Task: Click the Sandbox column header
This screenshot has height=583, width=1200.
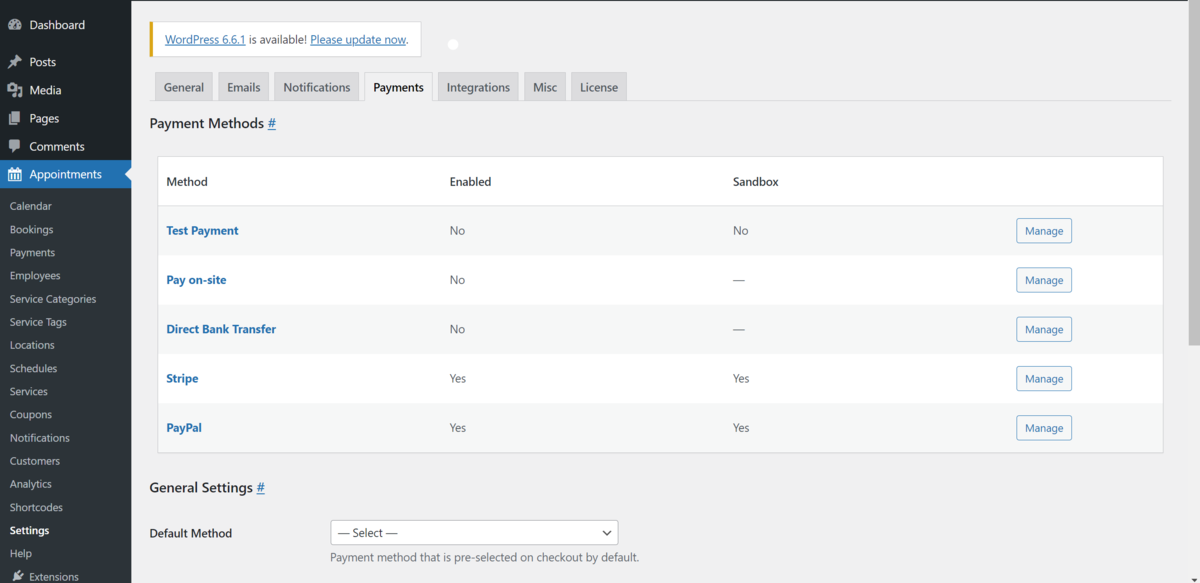Action: (756, 182)
